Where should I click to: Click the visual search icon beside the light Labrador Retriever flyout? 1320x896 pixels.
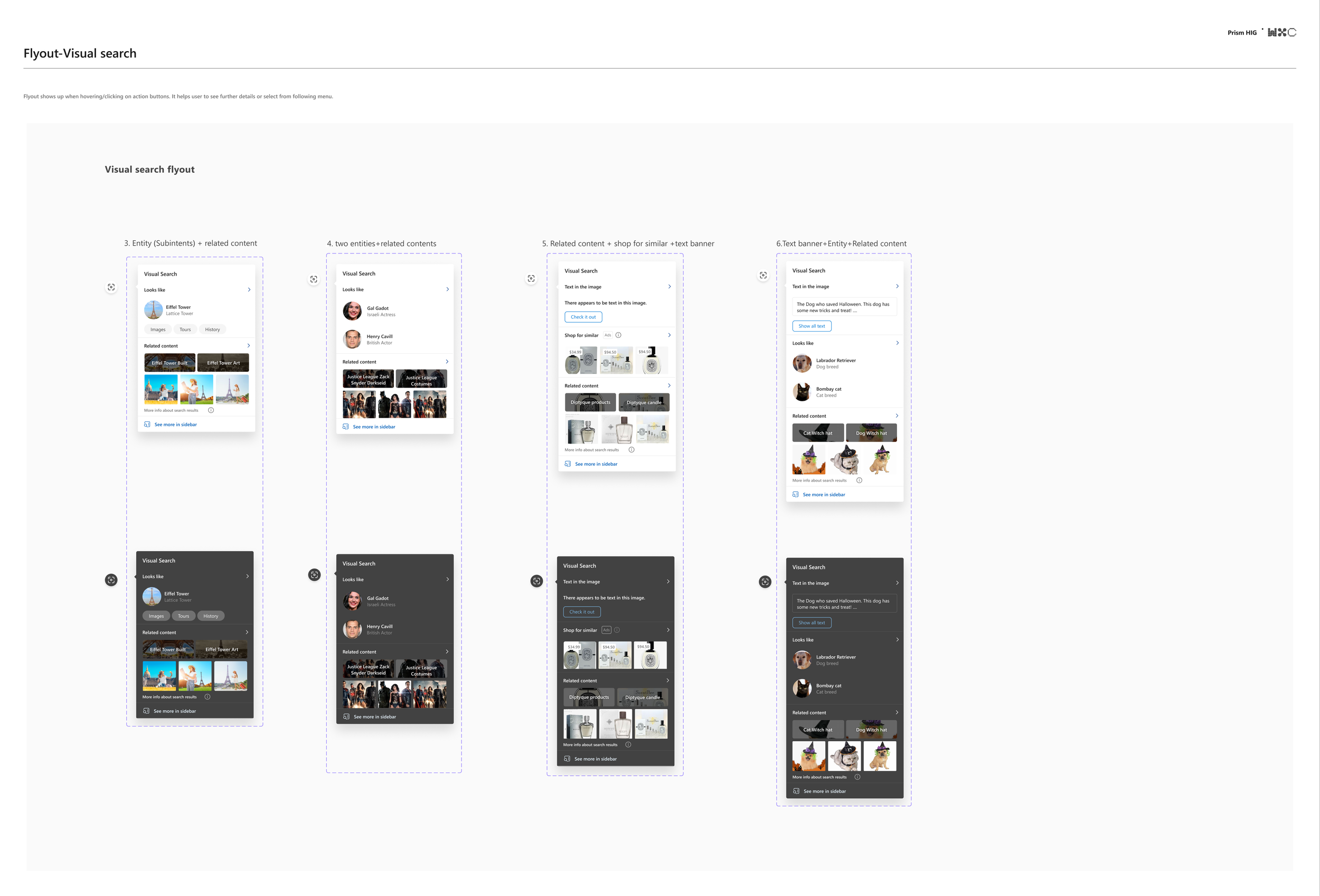[x=763, y=276]
